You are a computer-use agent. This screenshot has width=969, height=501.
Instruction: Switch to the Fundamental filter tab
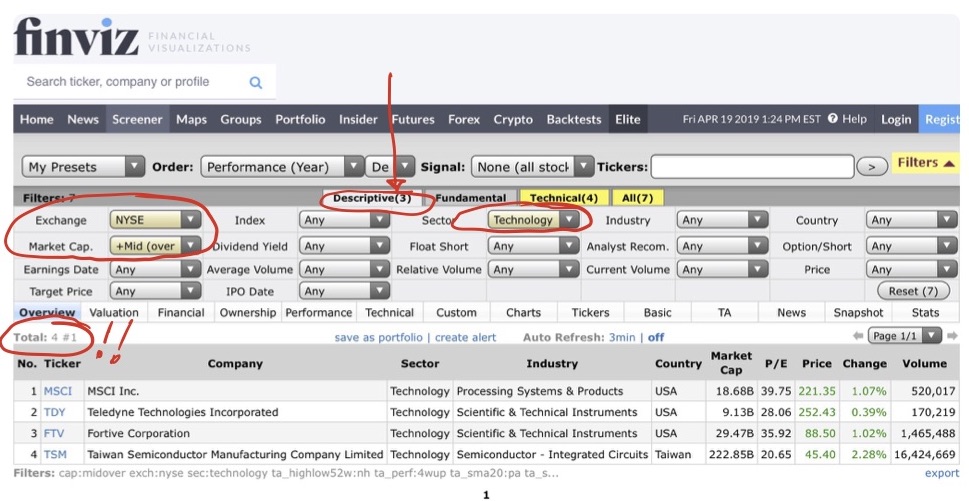pos(471,198)
